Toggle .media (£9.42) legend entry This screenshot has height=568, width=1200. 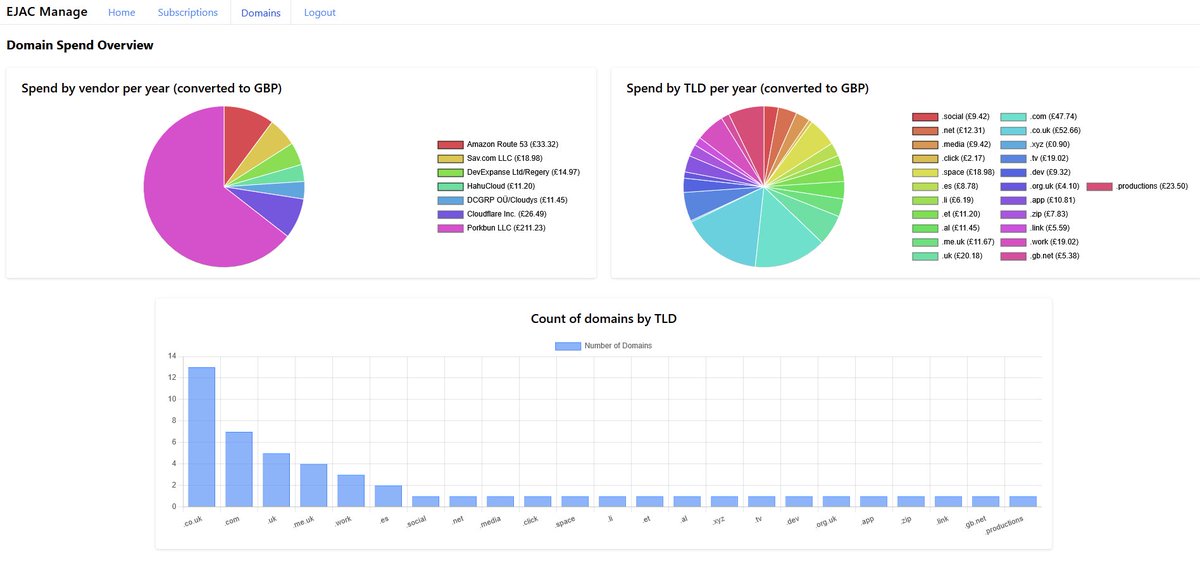[x=952, y=145]
